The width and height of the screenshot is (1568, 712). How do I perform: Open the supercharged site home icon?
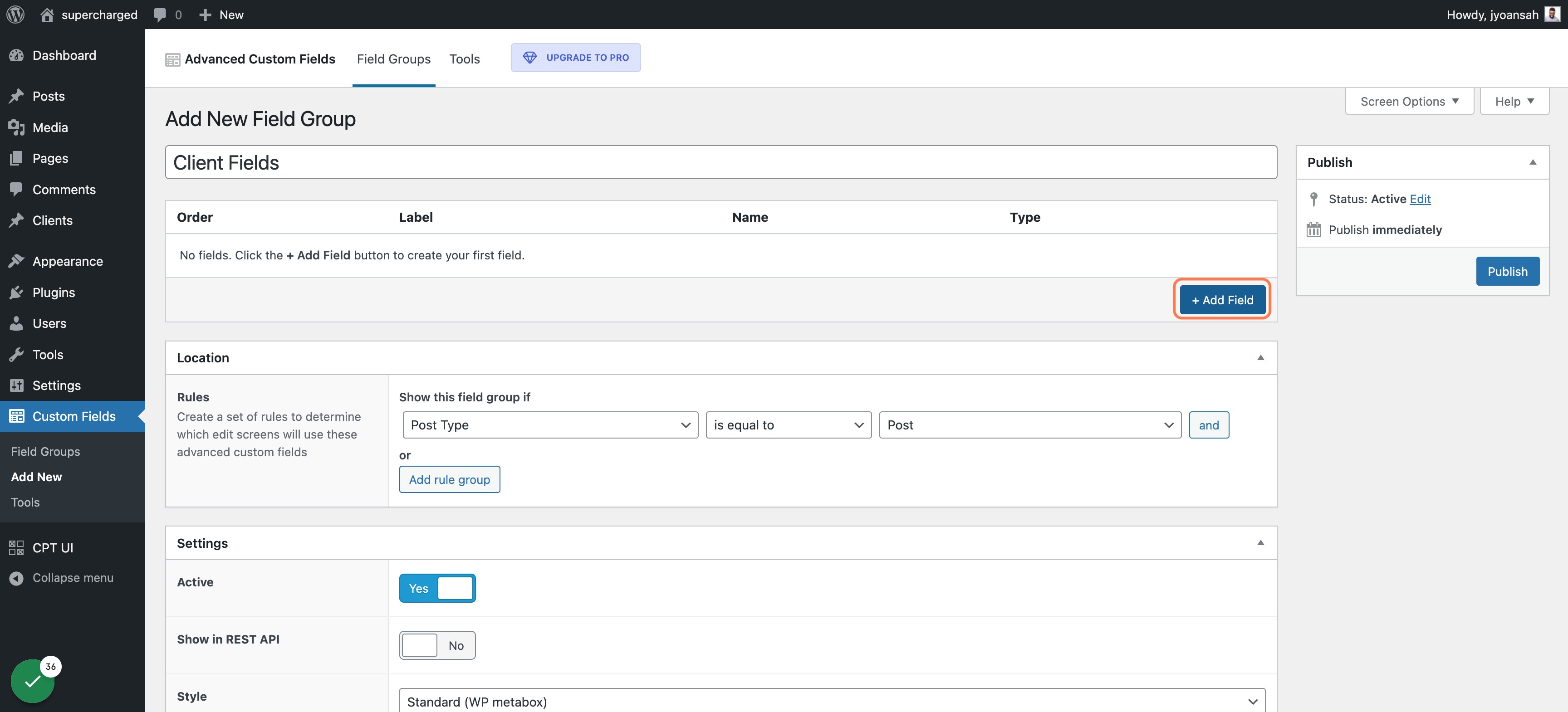pyautogui.click(x=47, y=15)
